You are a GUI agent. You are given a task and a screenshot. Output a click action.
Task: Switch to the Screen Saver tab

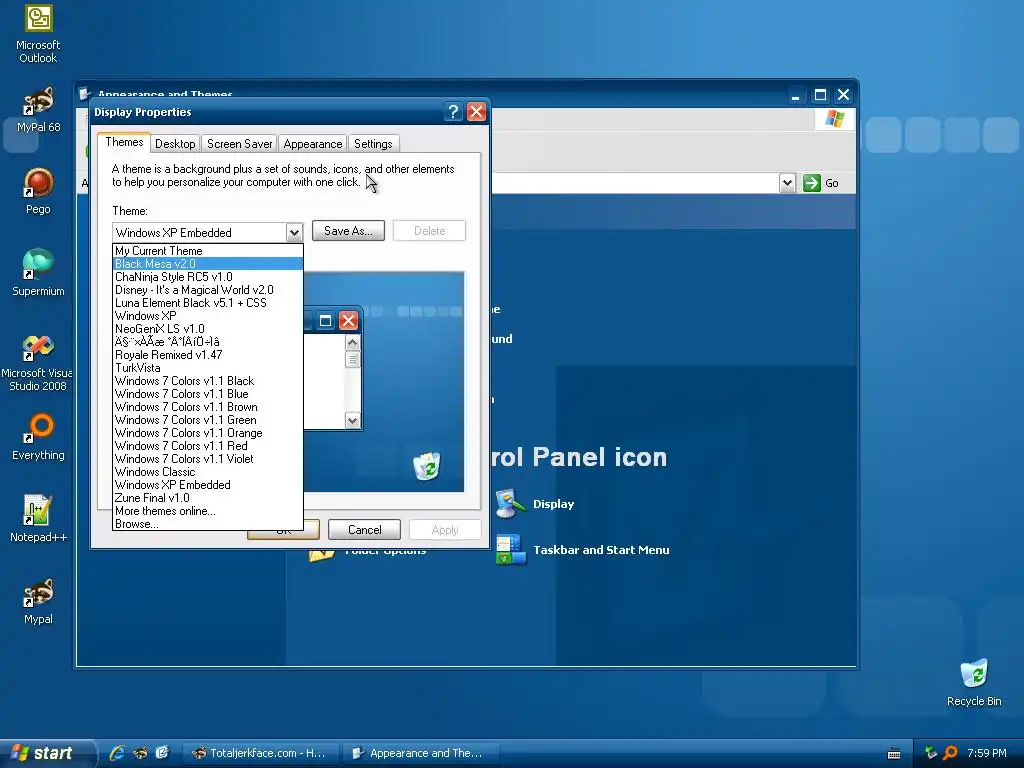[240, 144]
